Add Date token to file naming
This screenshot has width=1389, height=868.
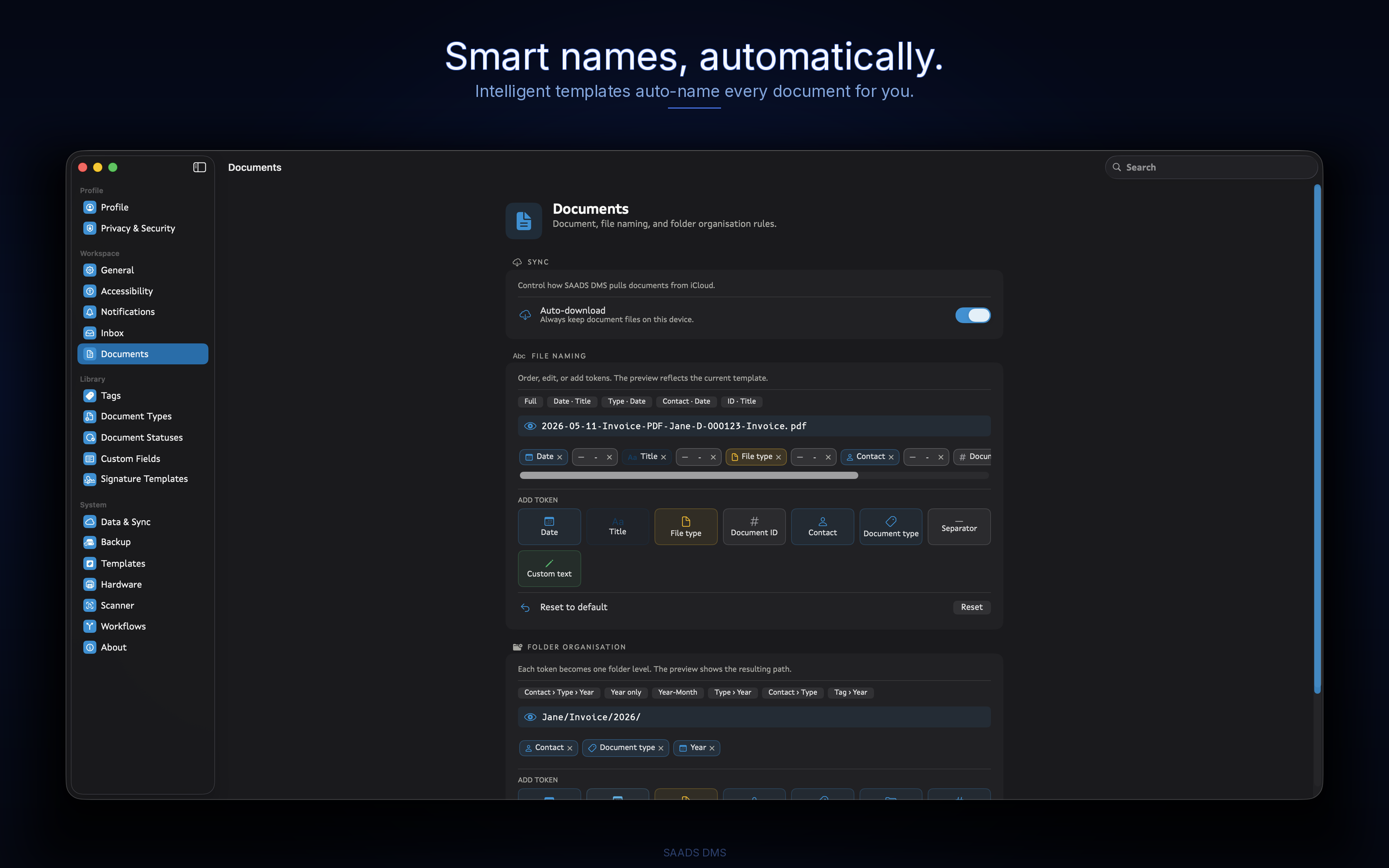549,527
